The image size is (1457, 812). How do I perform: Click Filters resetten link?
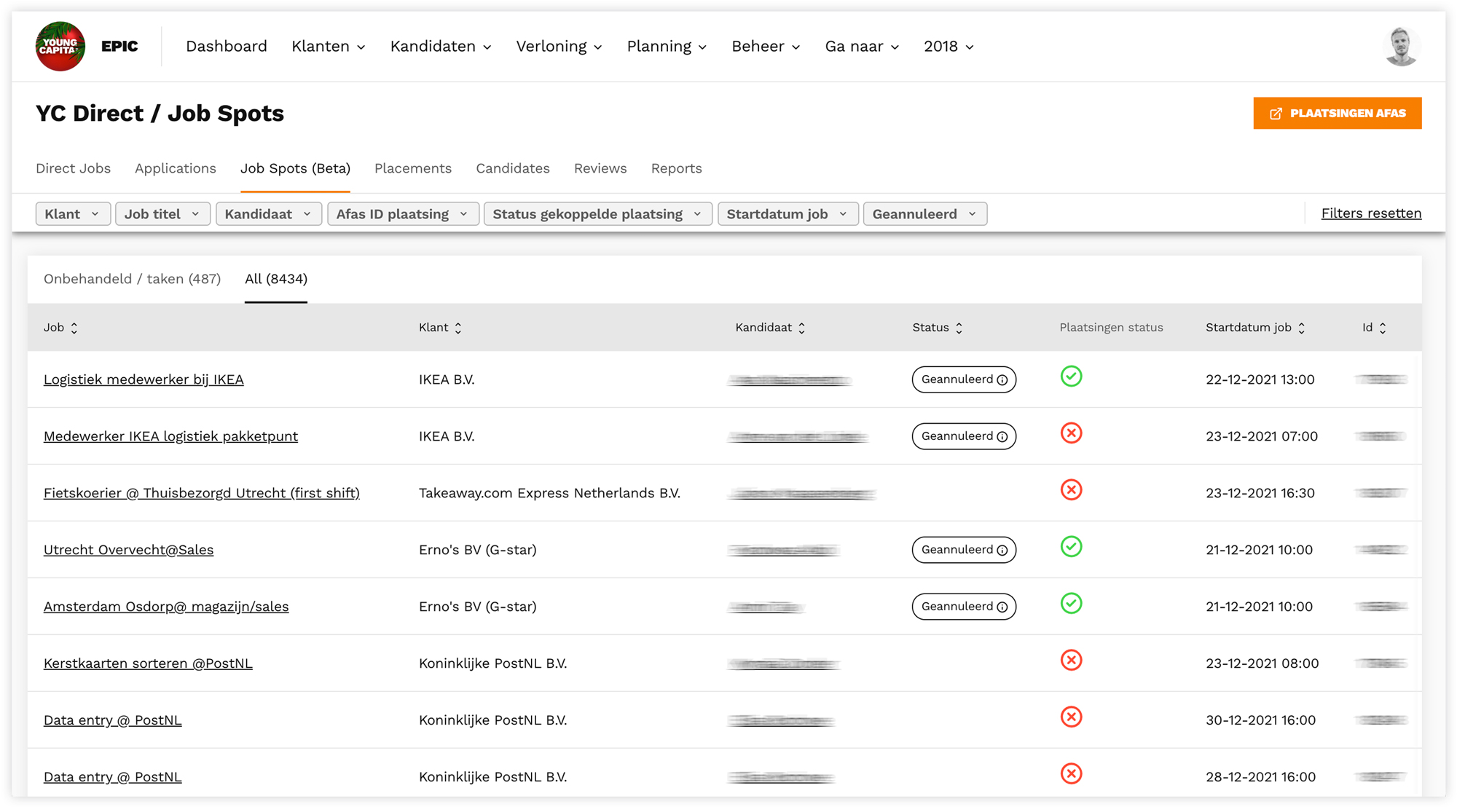click(x=1371, y=213)
